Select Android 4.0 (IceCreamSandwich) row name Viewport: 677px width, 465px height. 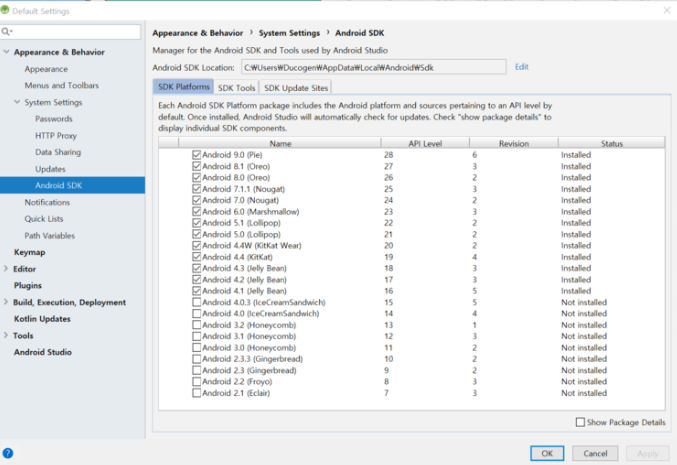(x=261, y=313)
